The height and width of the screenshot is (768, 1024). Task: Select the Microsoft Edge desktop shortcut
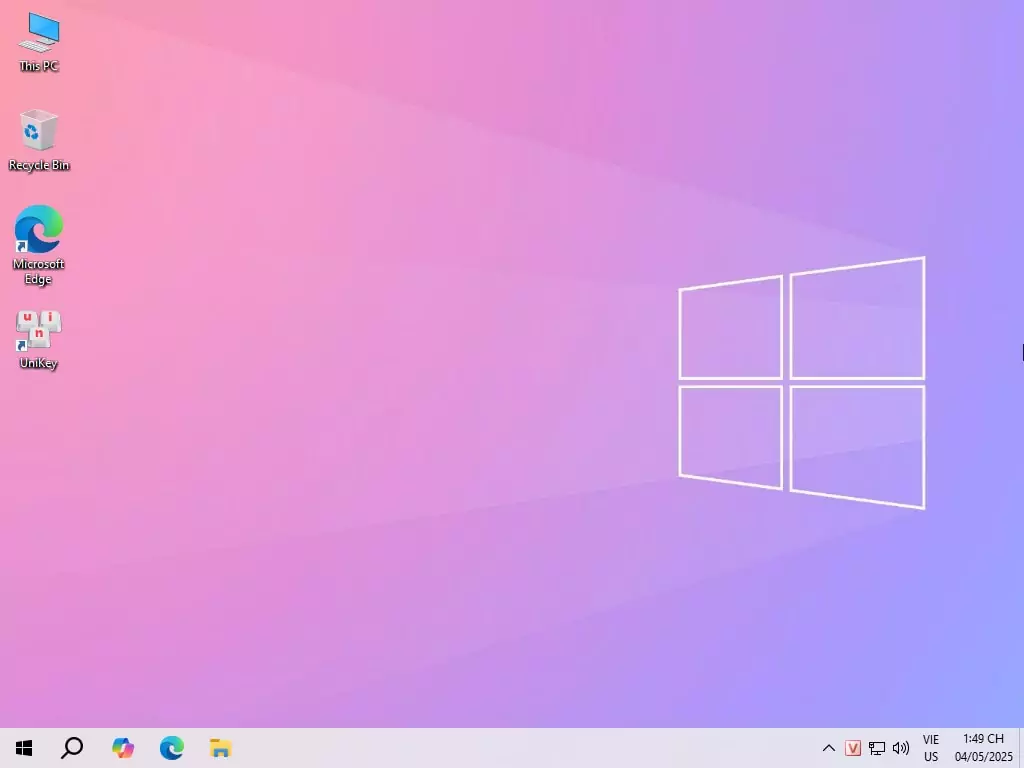click(x=39, y=245)
